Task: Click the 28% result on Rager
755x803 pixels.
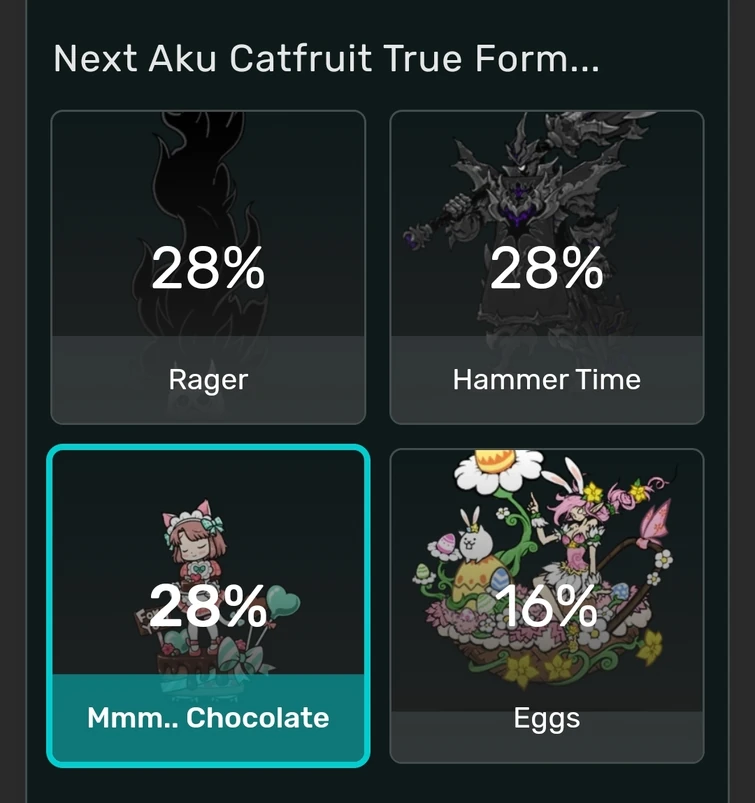Action: [210, 268]
